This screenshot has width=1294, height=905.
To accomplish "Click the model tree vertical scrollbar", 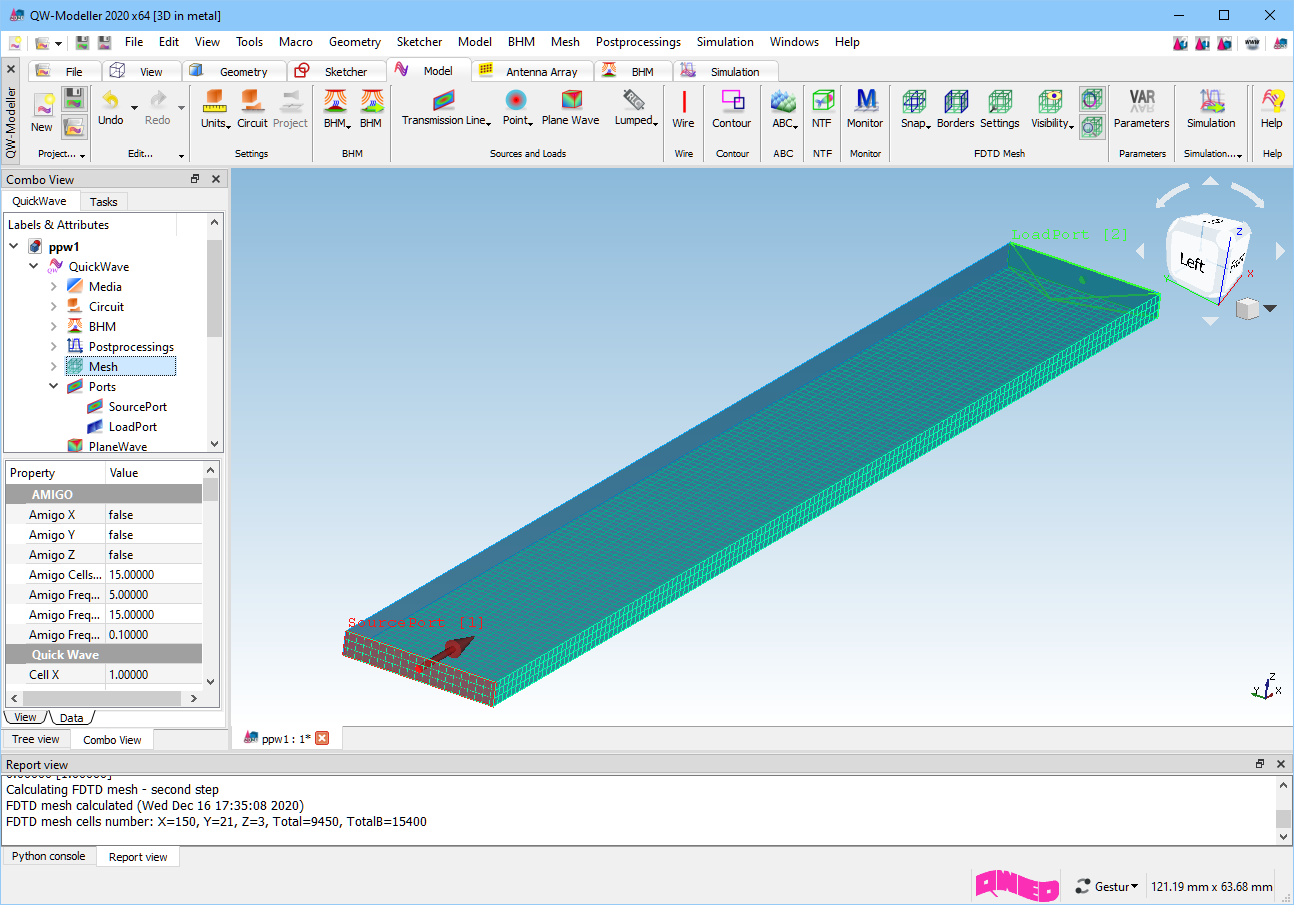I will pos(215,289).
